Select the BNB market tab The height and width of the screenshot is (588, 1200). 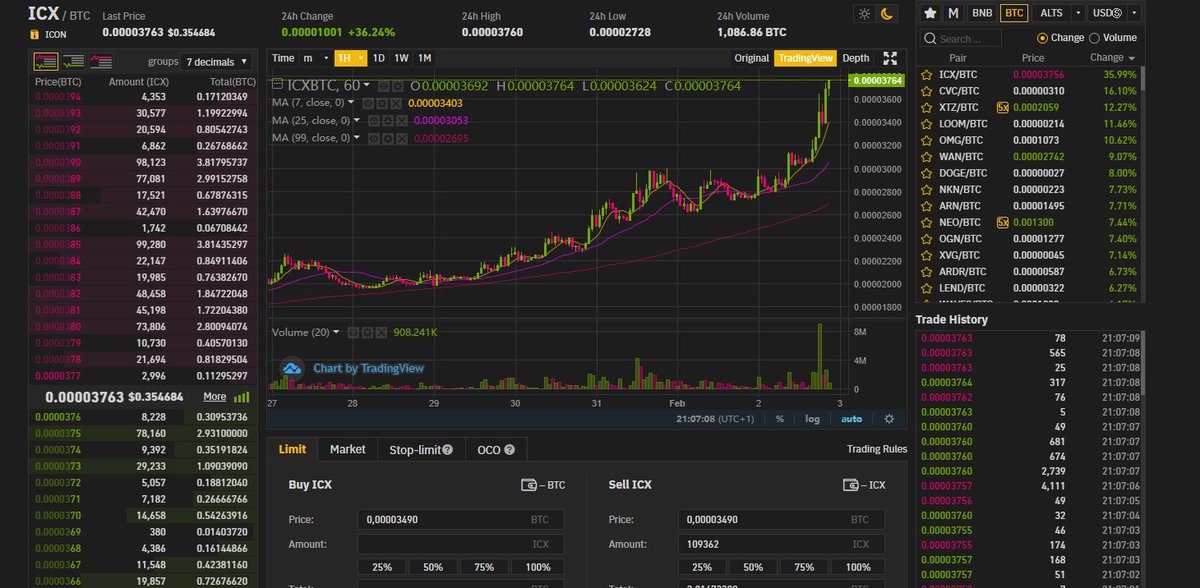pyautogui.click(x=982, y=13)
